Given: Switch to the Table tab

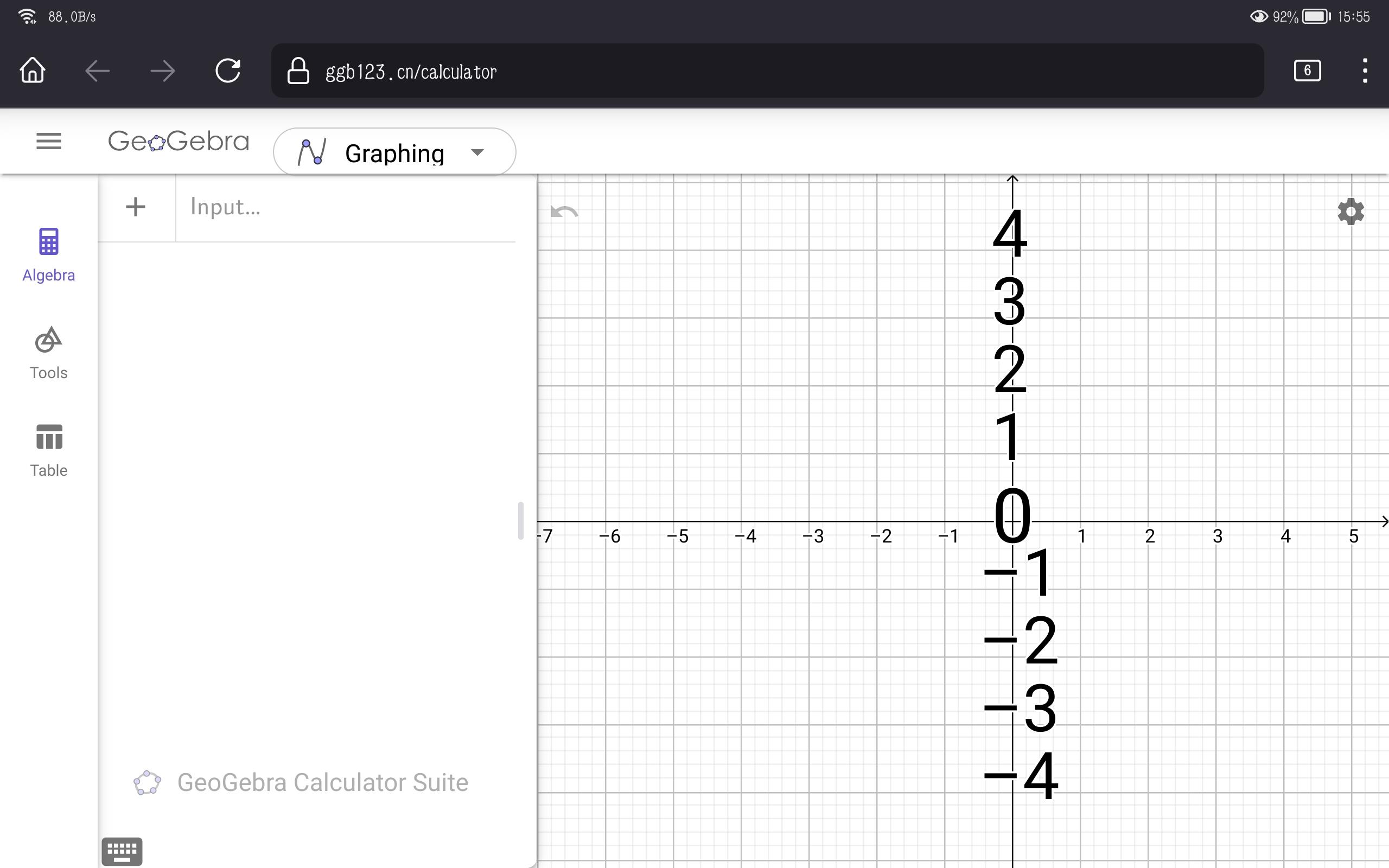Looking at the screenshot, I should tap(49, 450).
